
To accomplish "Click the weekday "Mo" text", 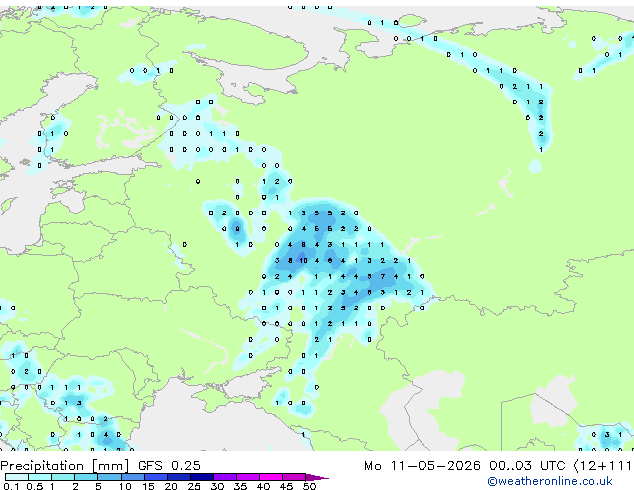I will (372, 466).
